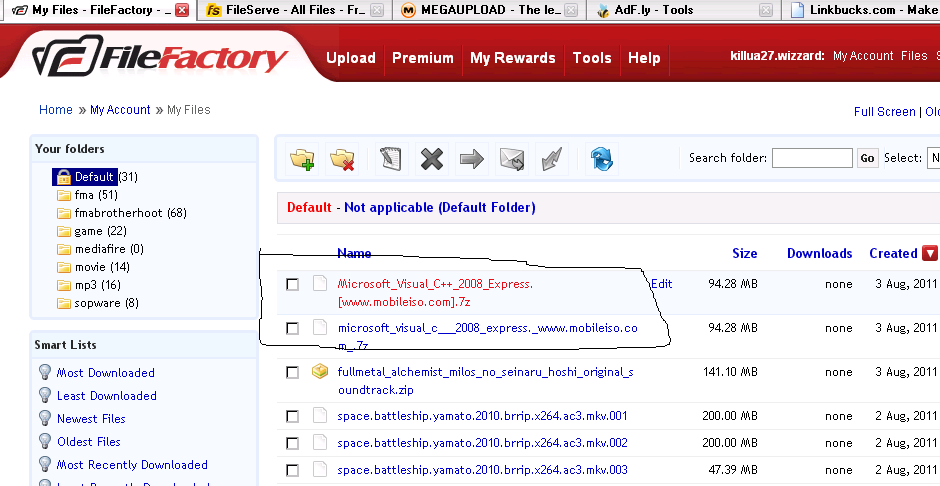This screenshot has height=486, width=940.
Task: Tick the checkbox for fullmetal_alchemist soundtrack zip
Action: tap(292, 372)
